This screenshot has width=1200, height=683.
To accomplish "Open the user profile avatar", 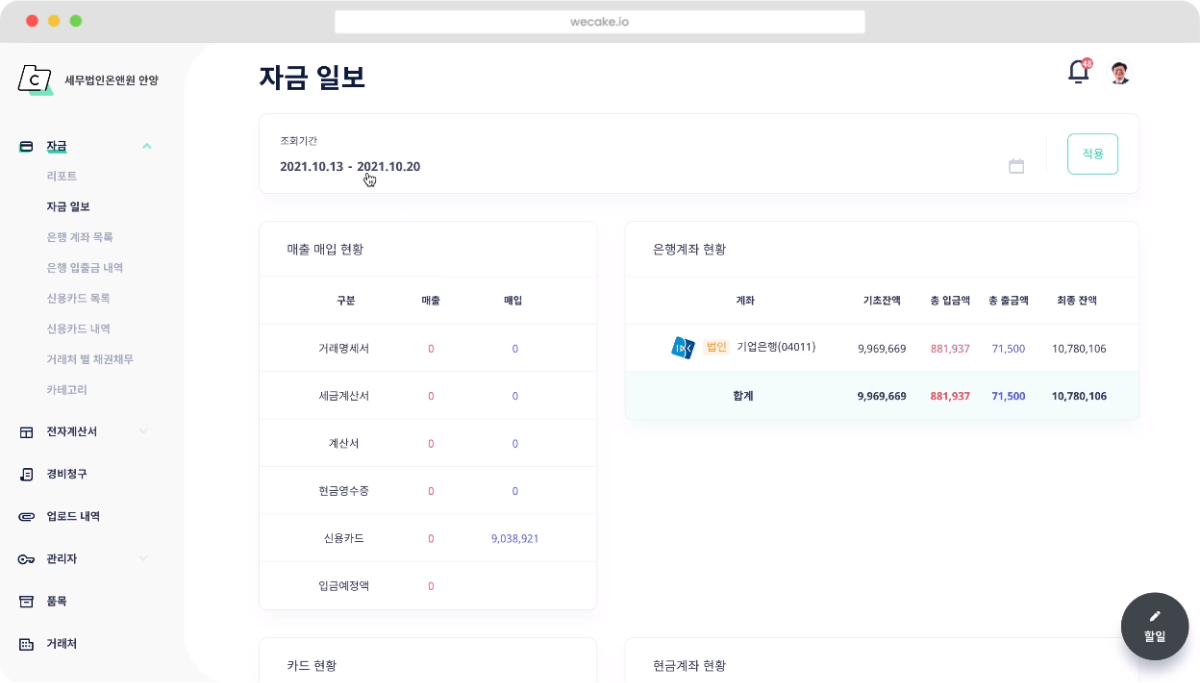I will tap(1119, 73).
